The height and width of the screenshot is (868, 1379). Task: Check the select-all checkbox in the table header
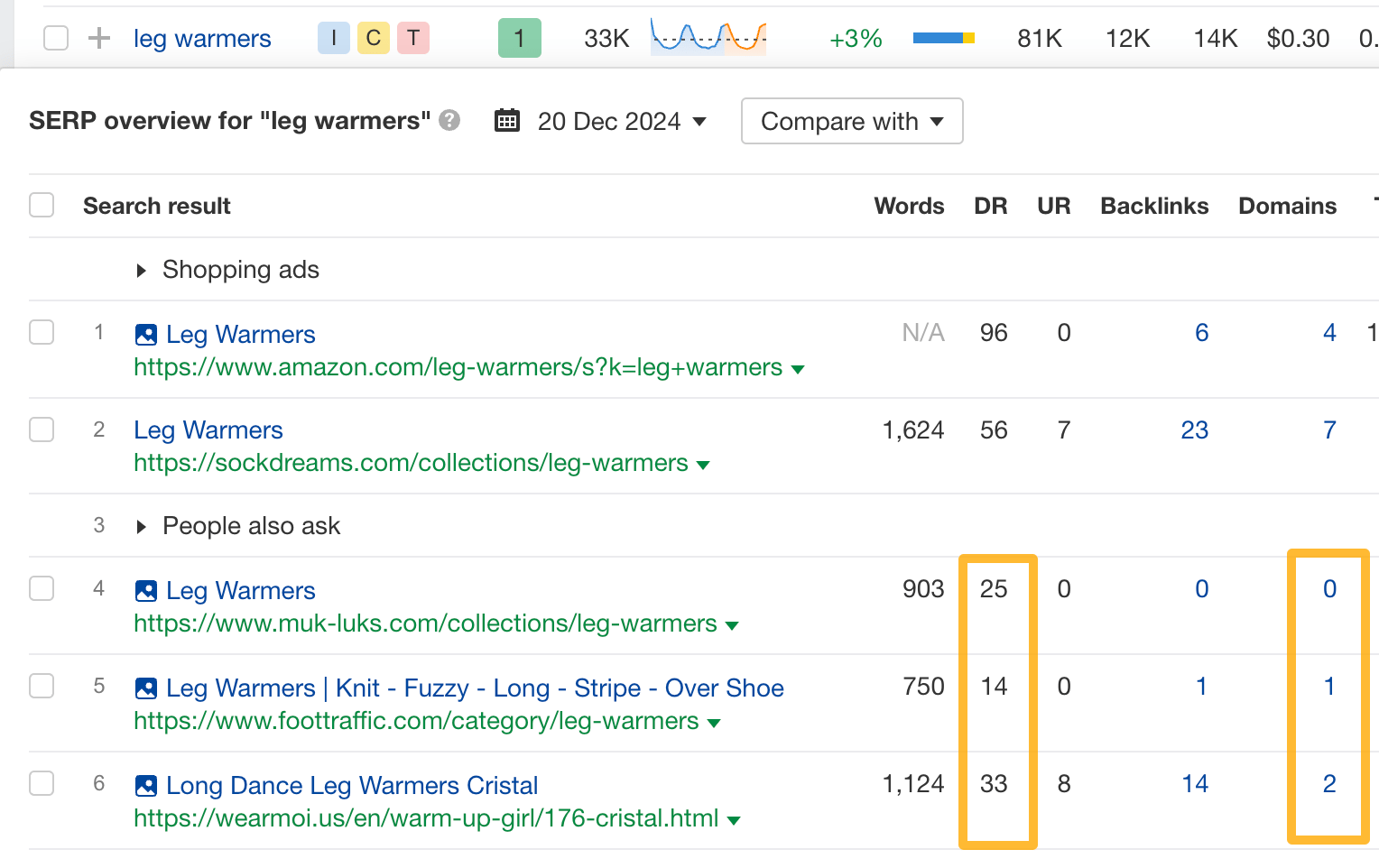tap(42, 205)
